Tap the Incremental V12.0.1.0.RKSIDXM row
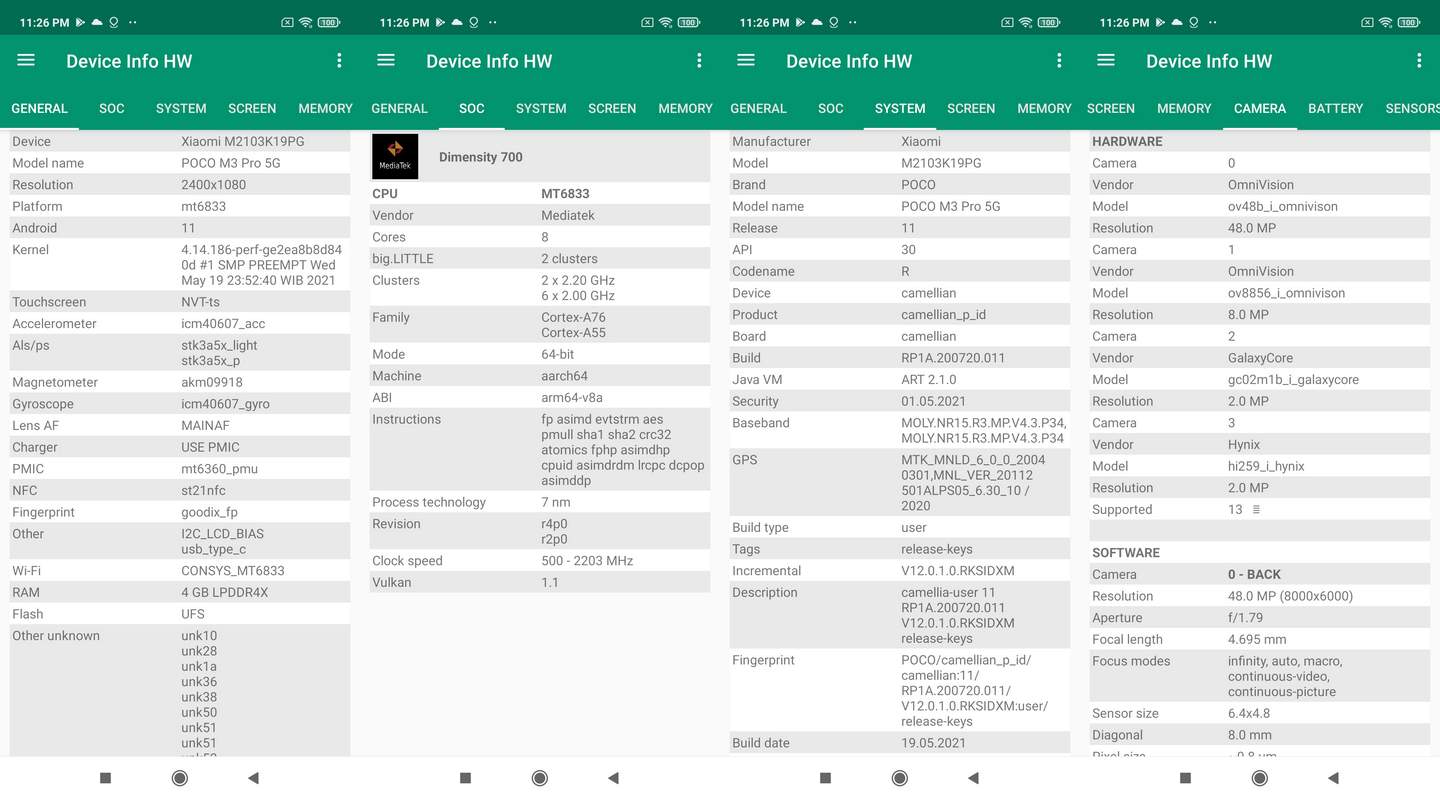The width and height of the screenshot is (1440, 800). (x=900, y=571)
